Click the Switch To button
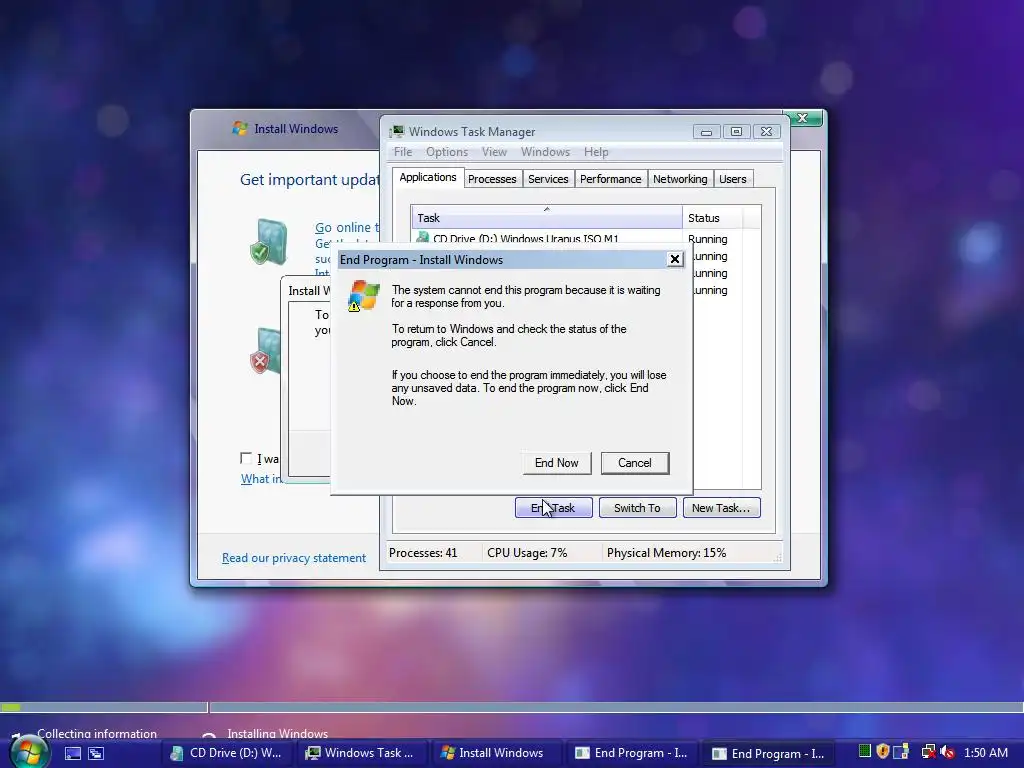 (637, 507)
